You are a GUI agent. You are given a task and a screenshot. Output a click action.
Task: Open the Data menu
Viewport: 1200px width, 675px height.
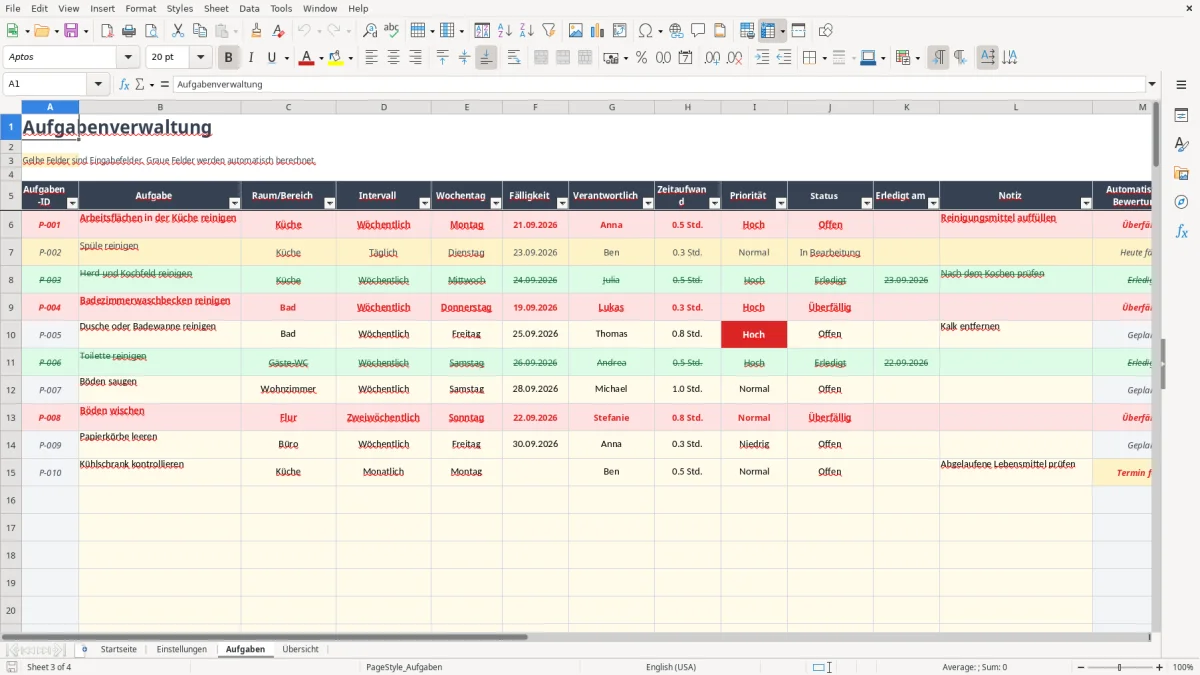(x=249, y=8)
